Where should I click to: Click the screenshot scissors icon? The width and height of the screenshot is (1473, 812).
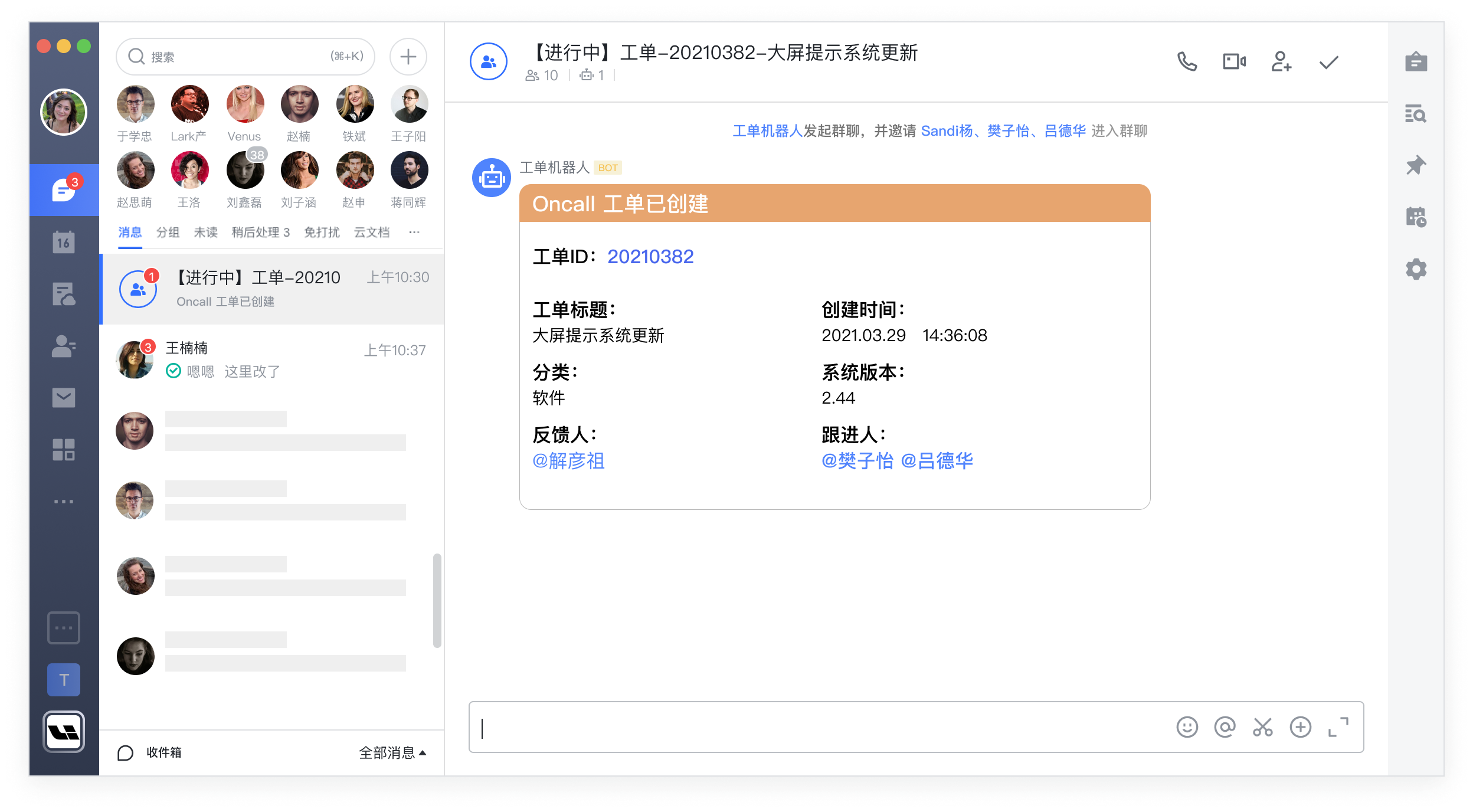[1262, 727]
